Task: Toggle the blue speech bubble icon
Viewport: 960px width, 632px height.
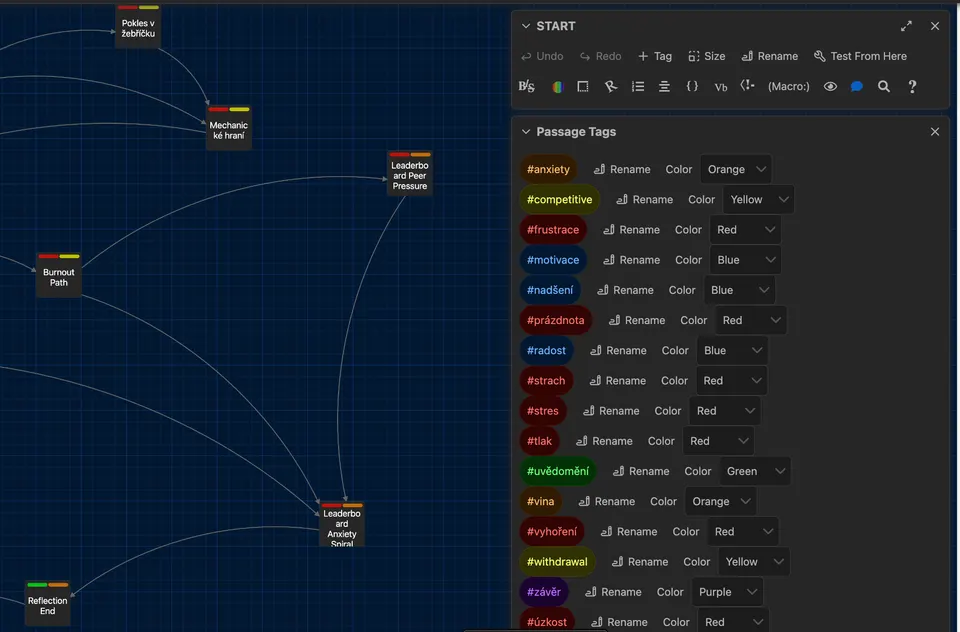Action: click(857, 86)
